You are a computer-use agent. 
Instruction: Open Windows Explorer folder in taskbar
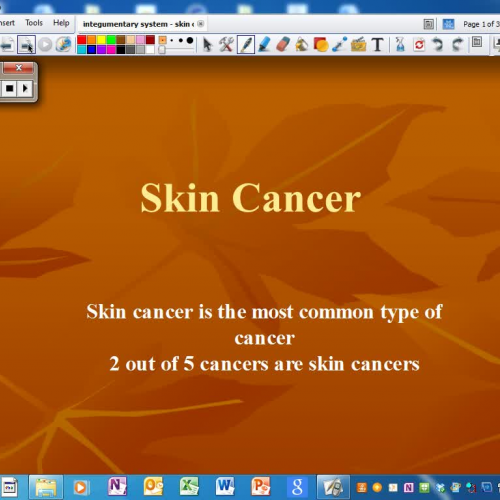[46, 487]
